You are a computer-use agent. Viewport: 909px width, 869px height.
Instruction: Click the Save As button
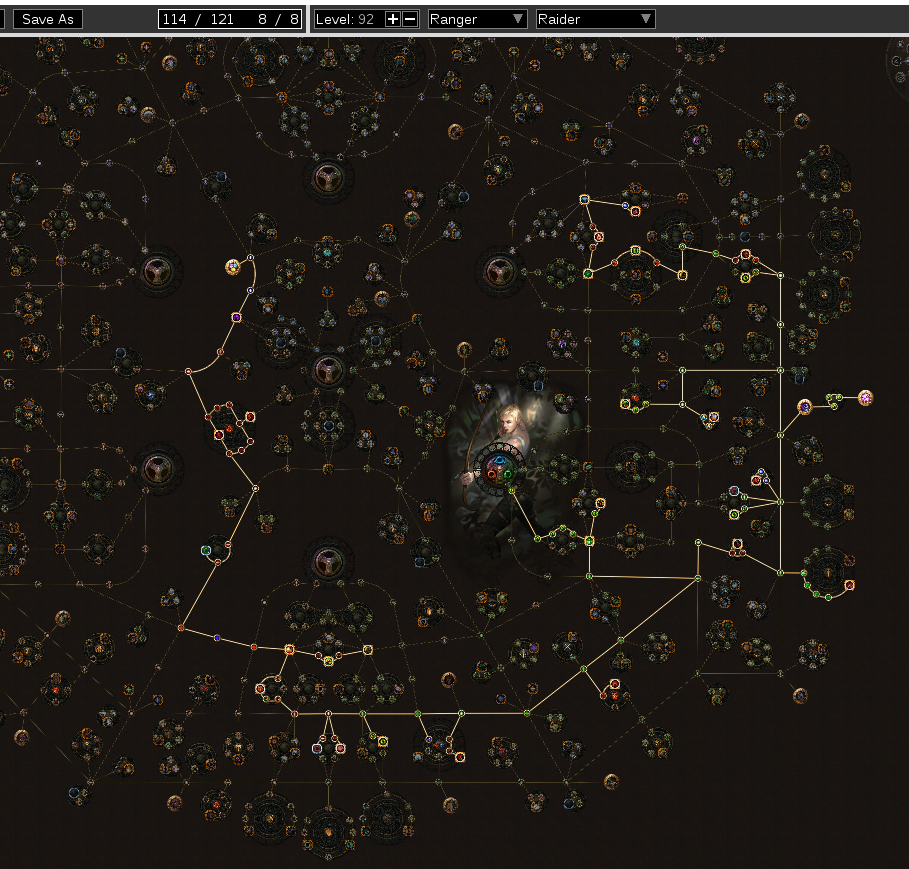pyautogui.click(x=48, y=19)
